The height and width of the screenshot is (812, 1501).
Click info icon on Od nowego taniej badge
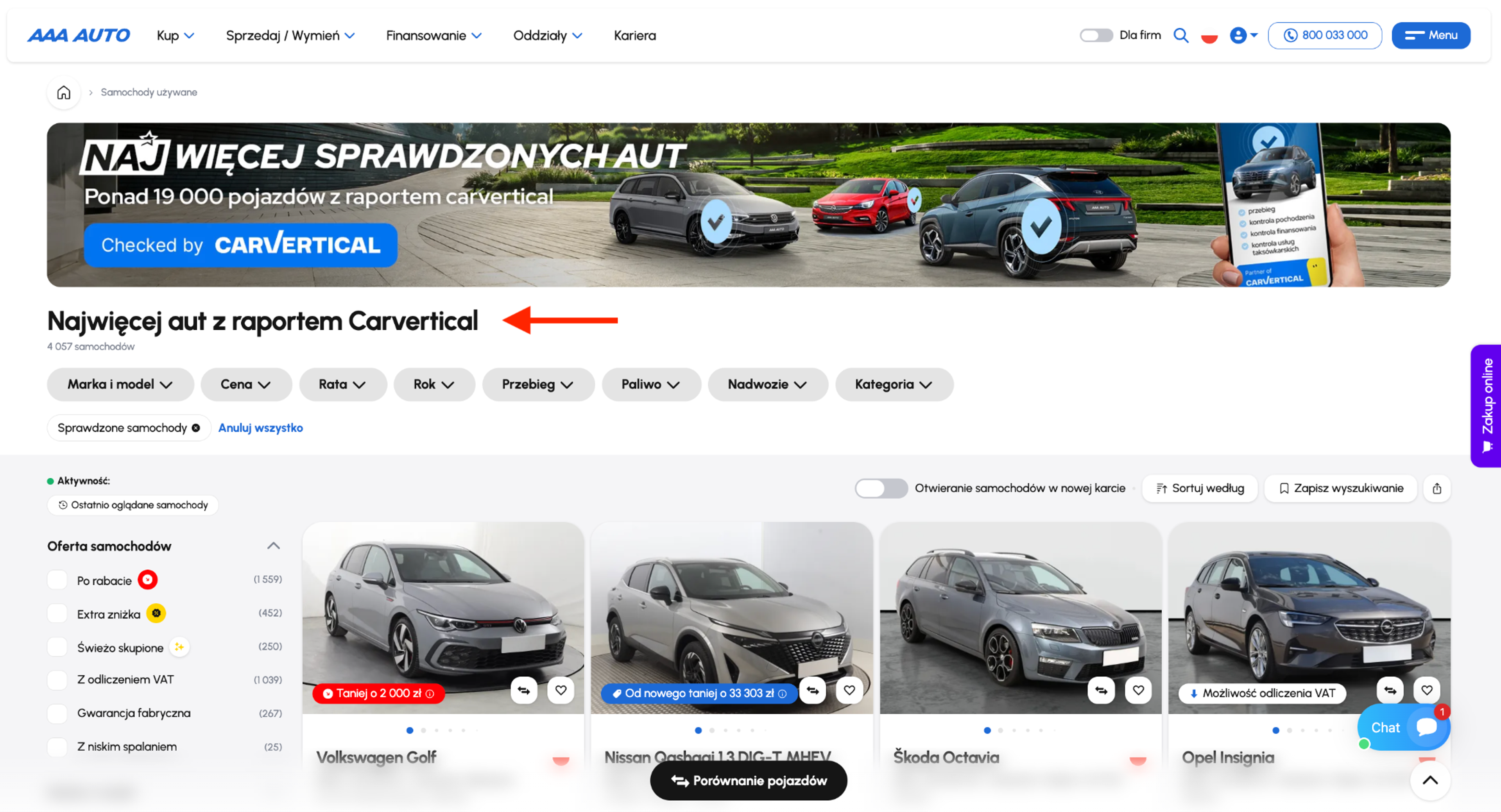[783, 694]
